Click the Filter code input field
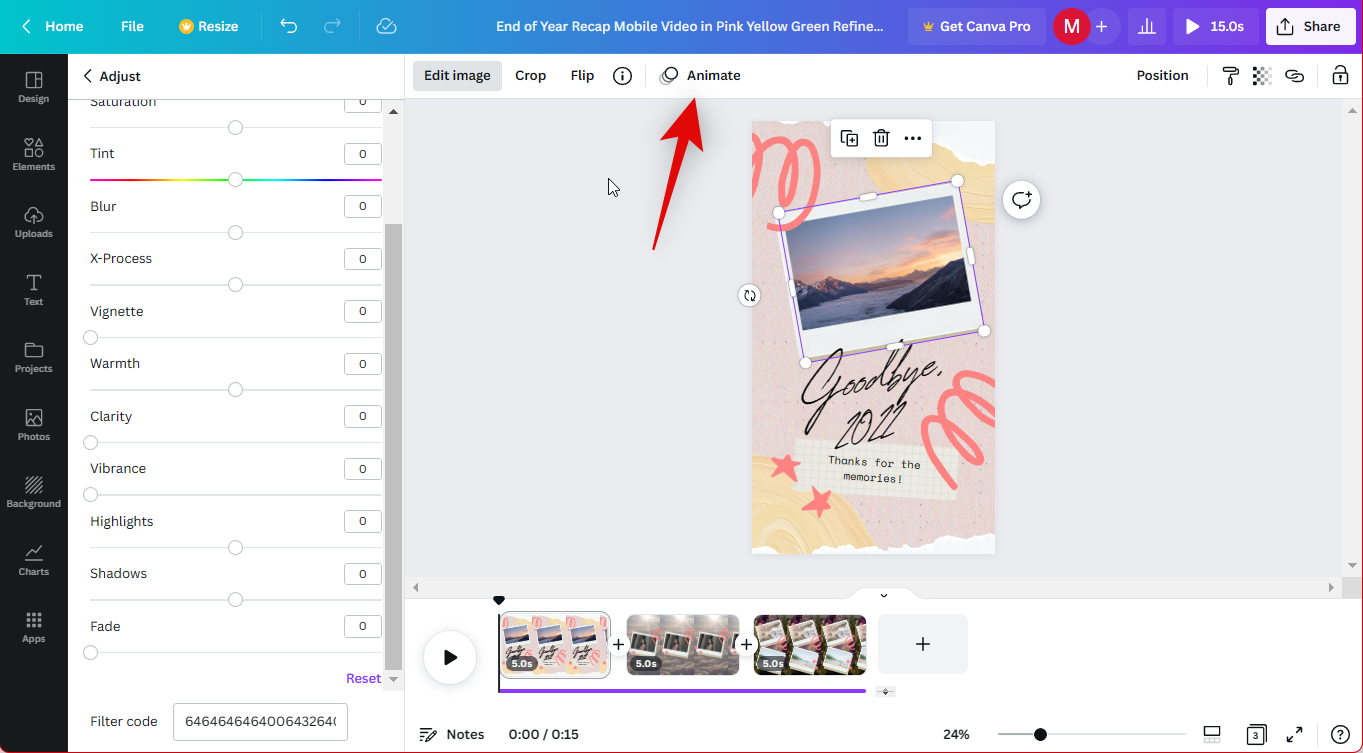Screen dimensions: 1363x753 point(260,721)
